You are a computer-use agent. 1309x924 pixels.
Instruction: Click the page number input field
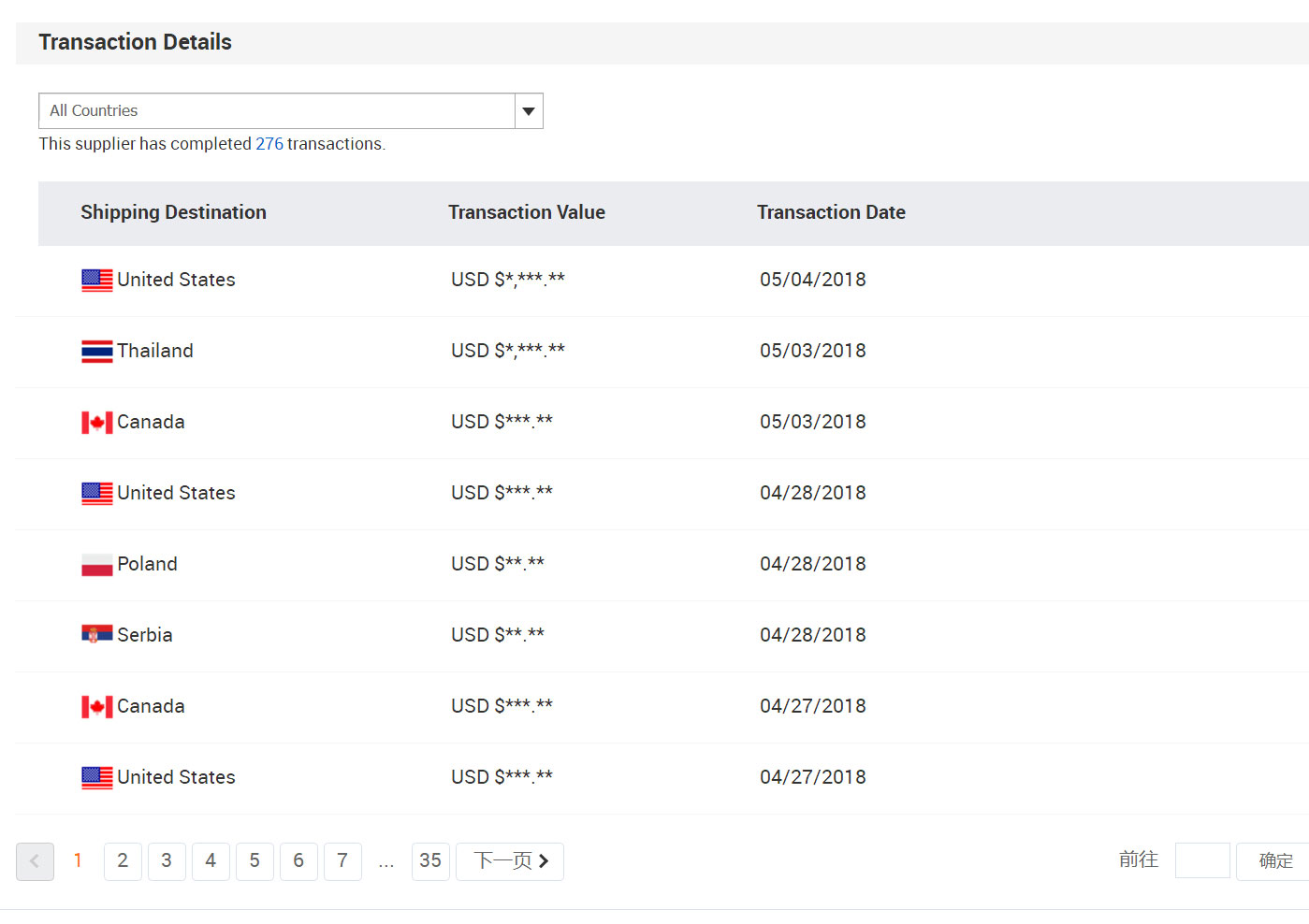click(1201, 860)
